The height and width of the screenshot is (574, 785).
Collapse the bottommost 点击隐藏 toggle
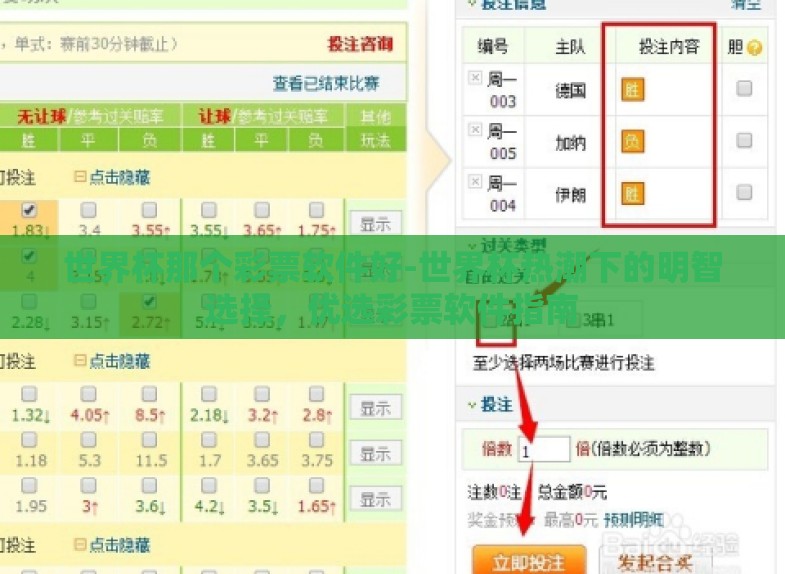pyautogui.click(x=113, y=544)
